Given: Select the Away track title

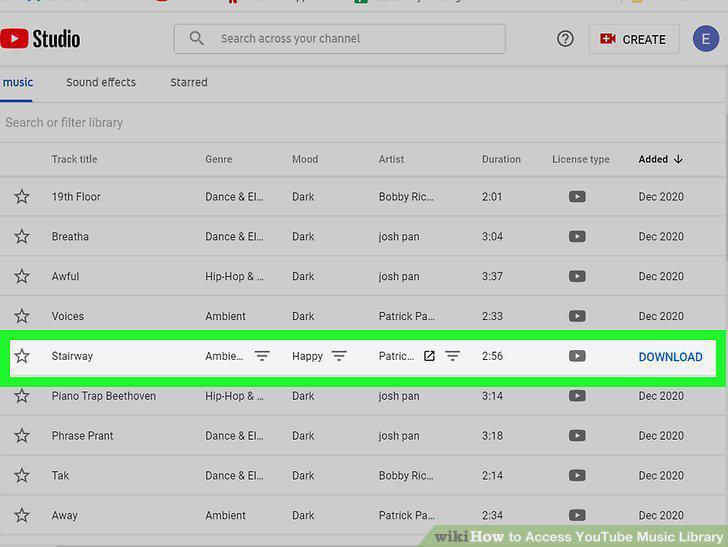Looking at the screenshot, I should pyautogui.click(x=65, y=515).
